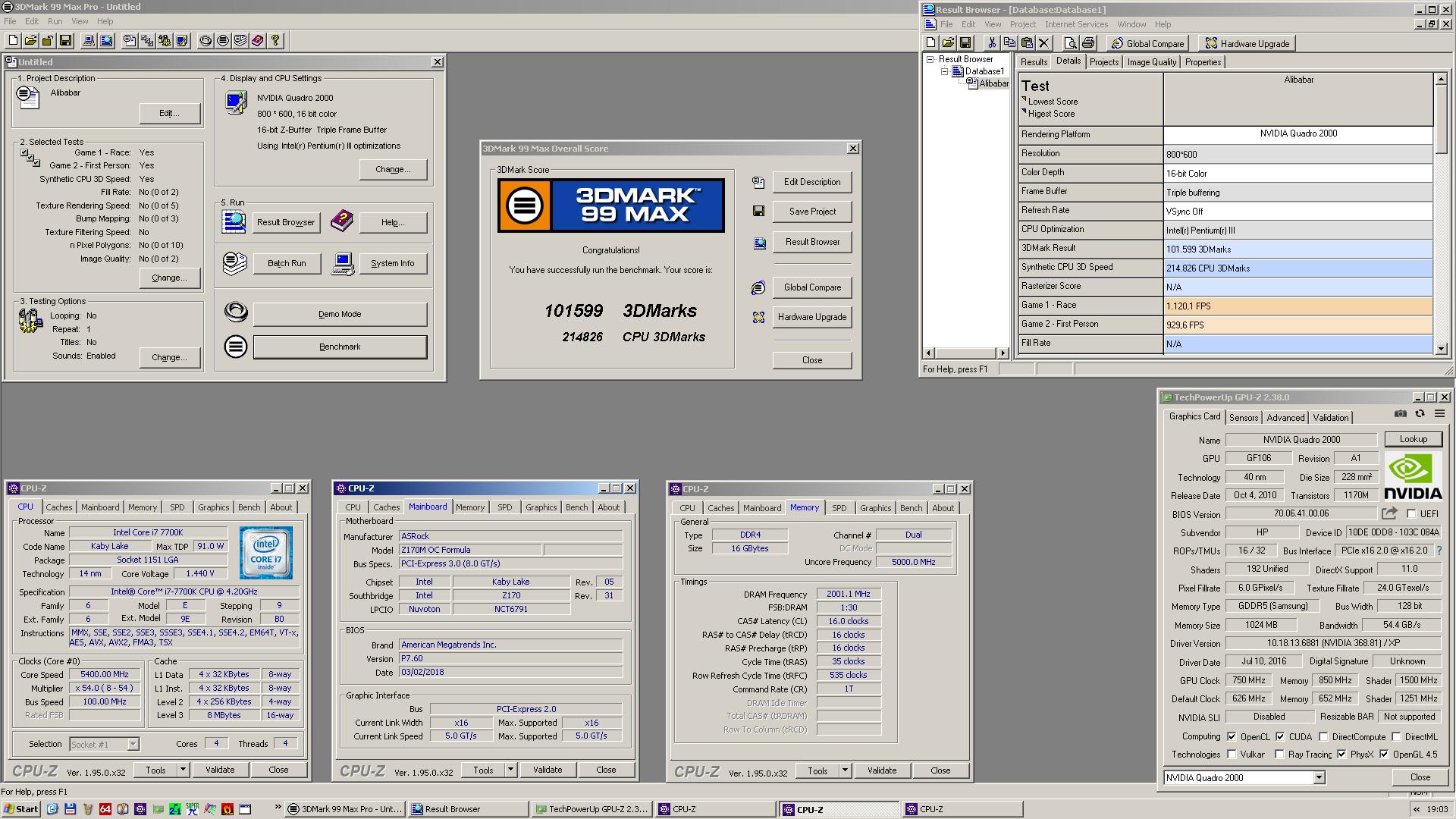Click Cut scissors icon in Result Browser

pyautogui.click(x=991, y=43)
